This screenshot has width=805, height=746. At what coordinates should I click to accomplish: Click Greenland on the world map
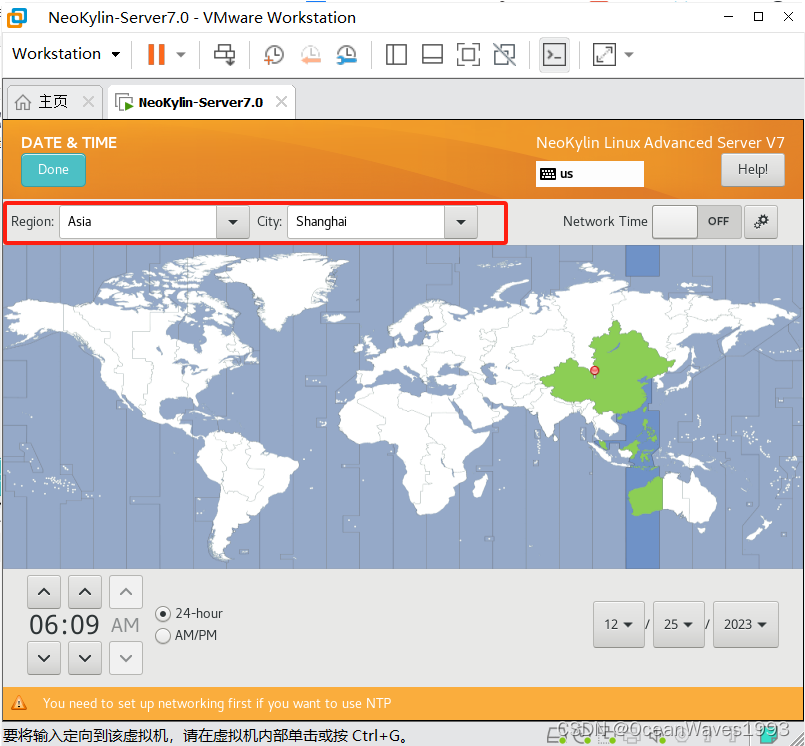(x=288, y=285)
